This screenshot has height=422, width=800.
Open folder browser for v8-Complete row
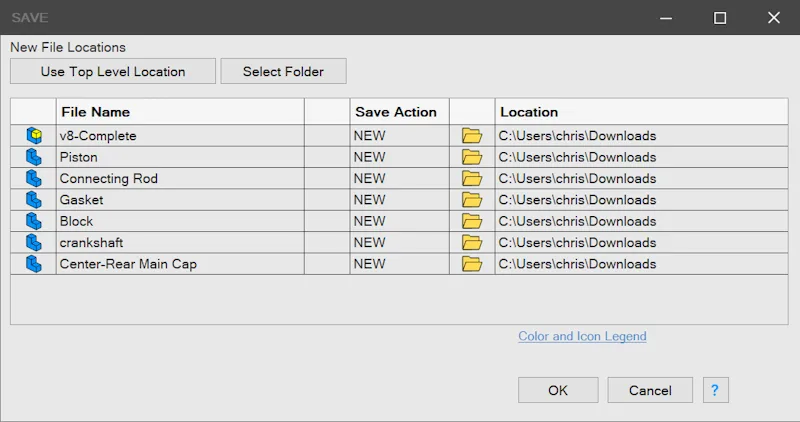pos(472,136)
